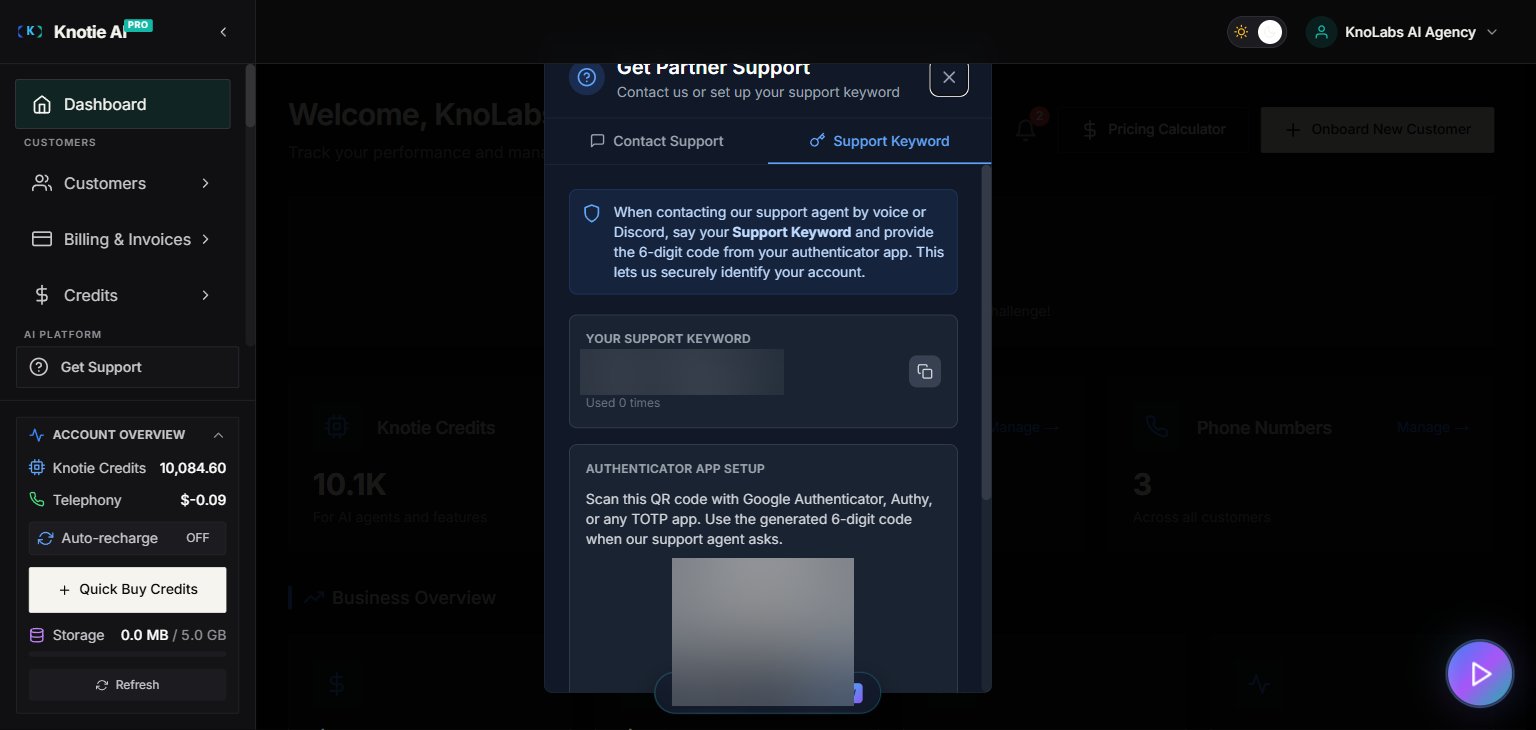Screen dimensions: 1536x730
Task: Open the Dashboard page
Action: pos(123,104)
